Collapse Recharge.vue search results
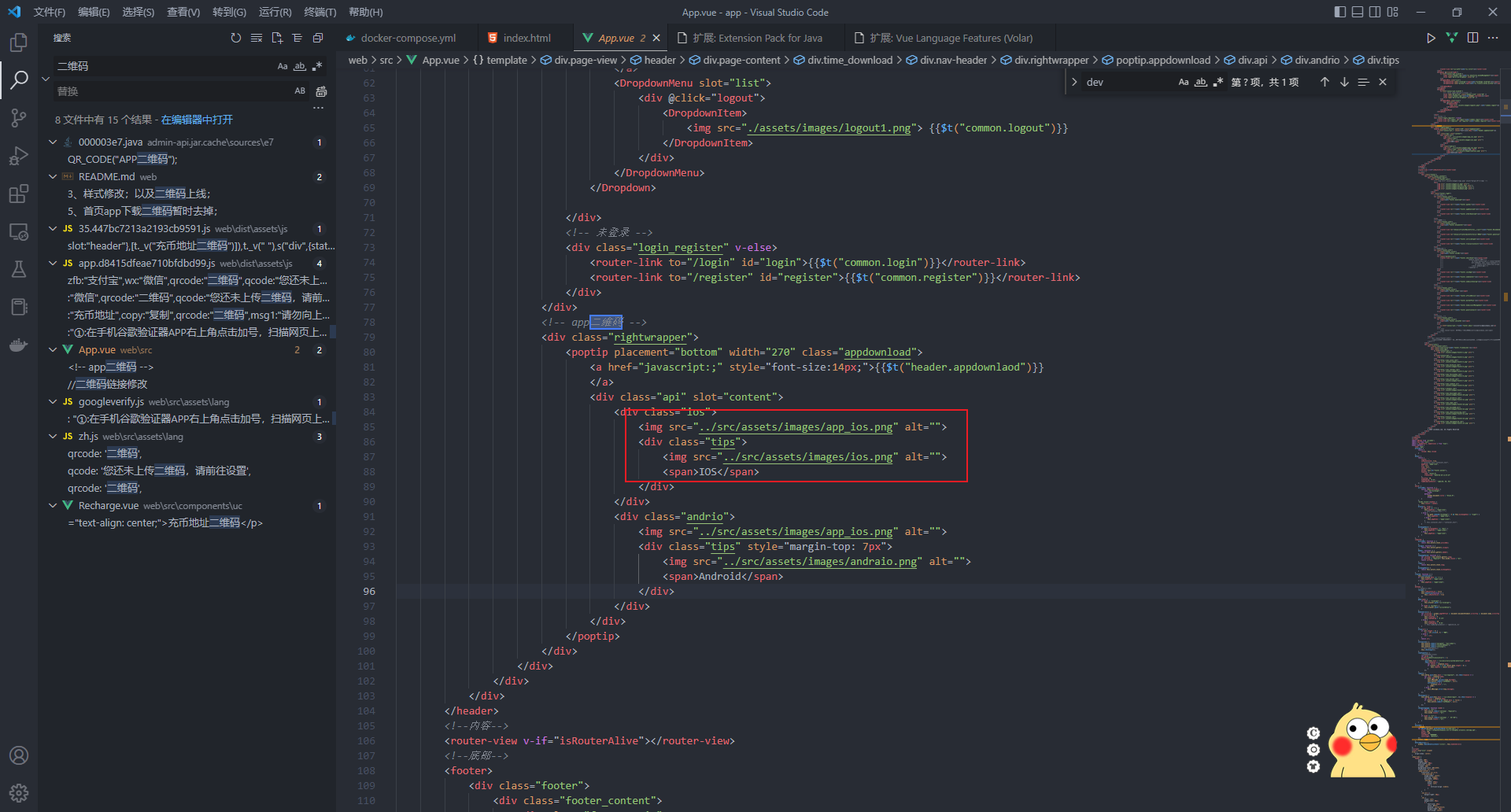This screenshot has height=812, width=1511. [x=53, y=506]
